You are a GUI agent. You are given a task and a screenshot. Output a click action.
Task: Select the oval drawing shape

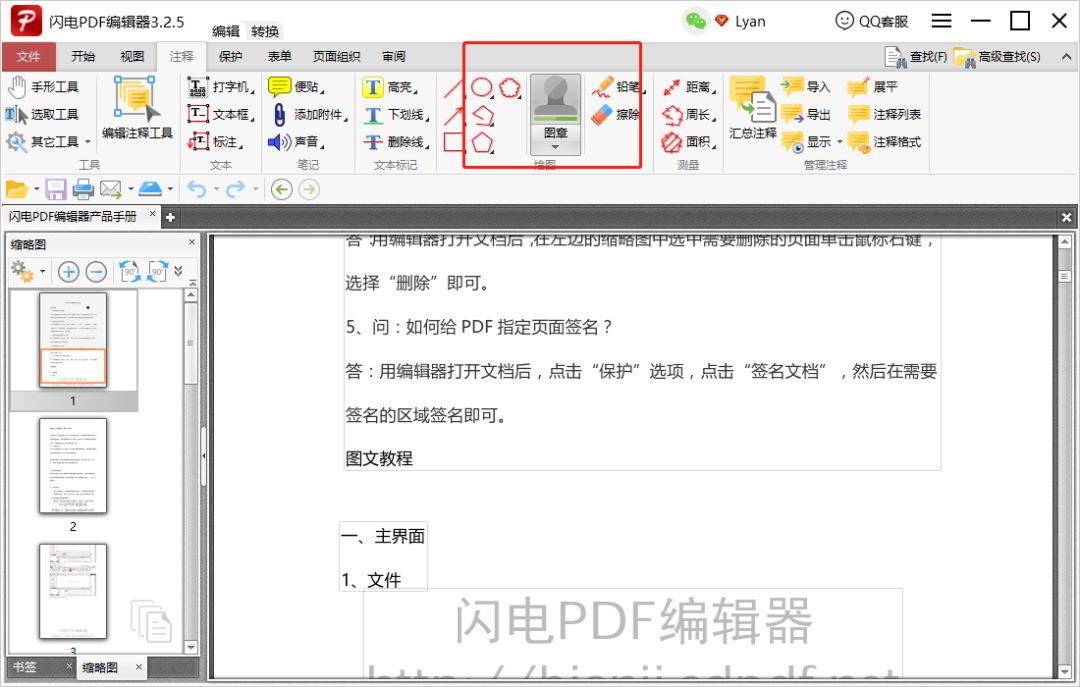[x=481, y=88]
